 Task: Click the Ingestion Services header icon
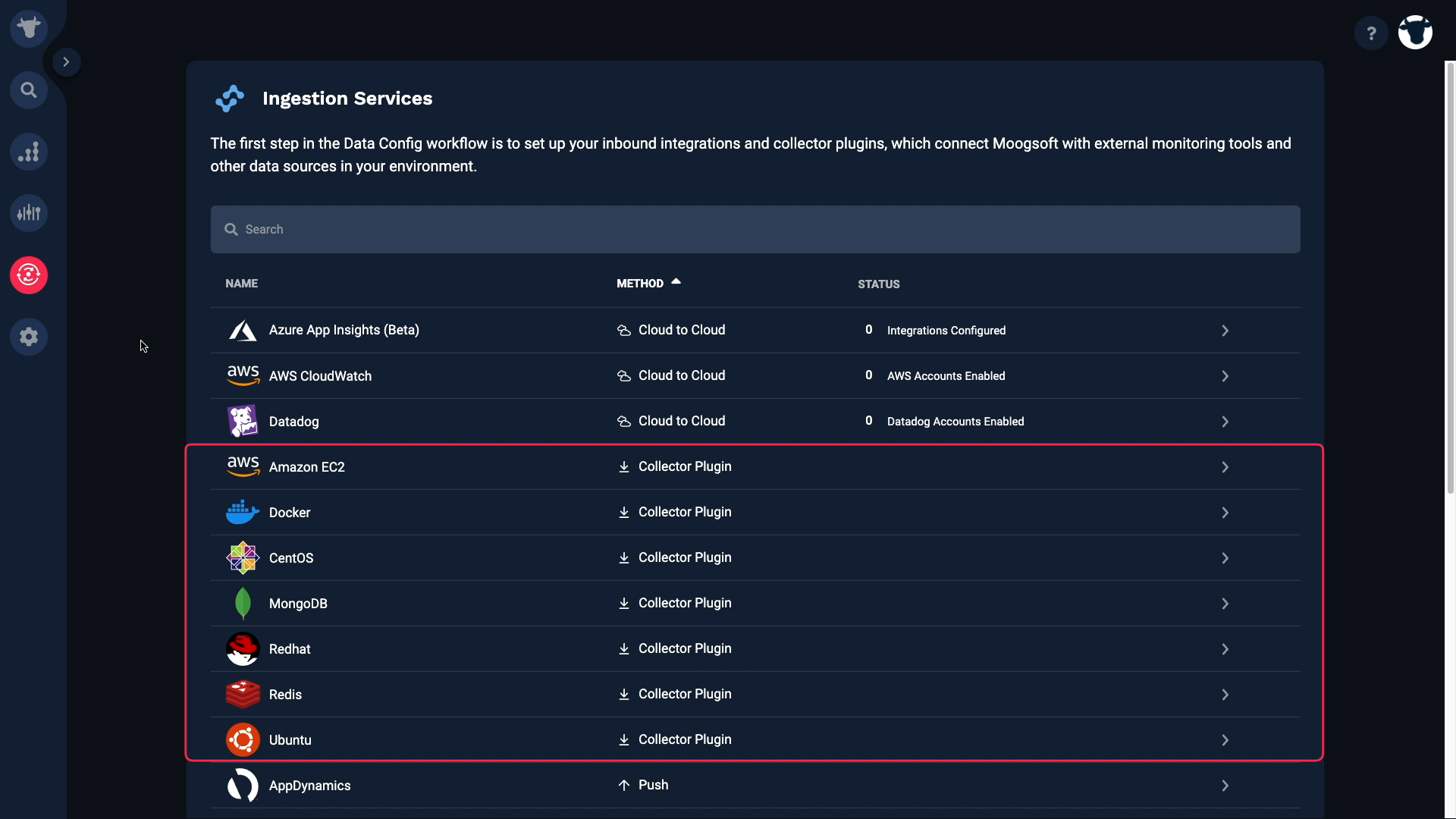pyautogui.click(x=229, y=99)
